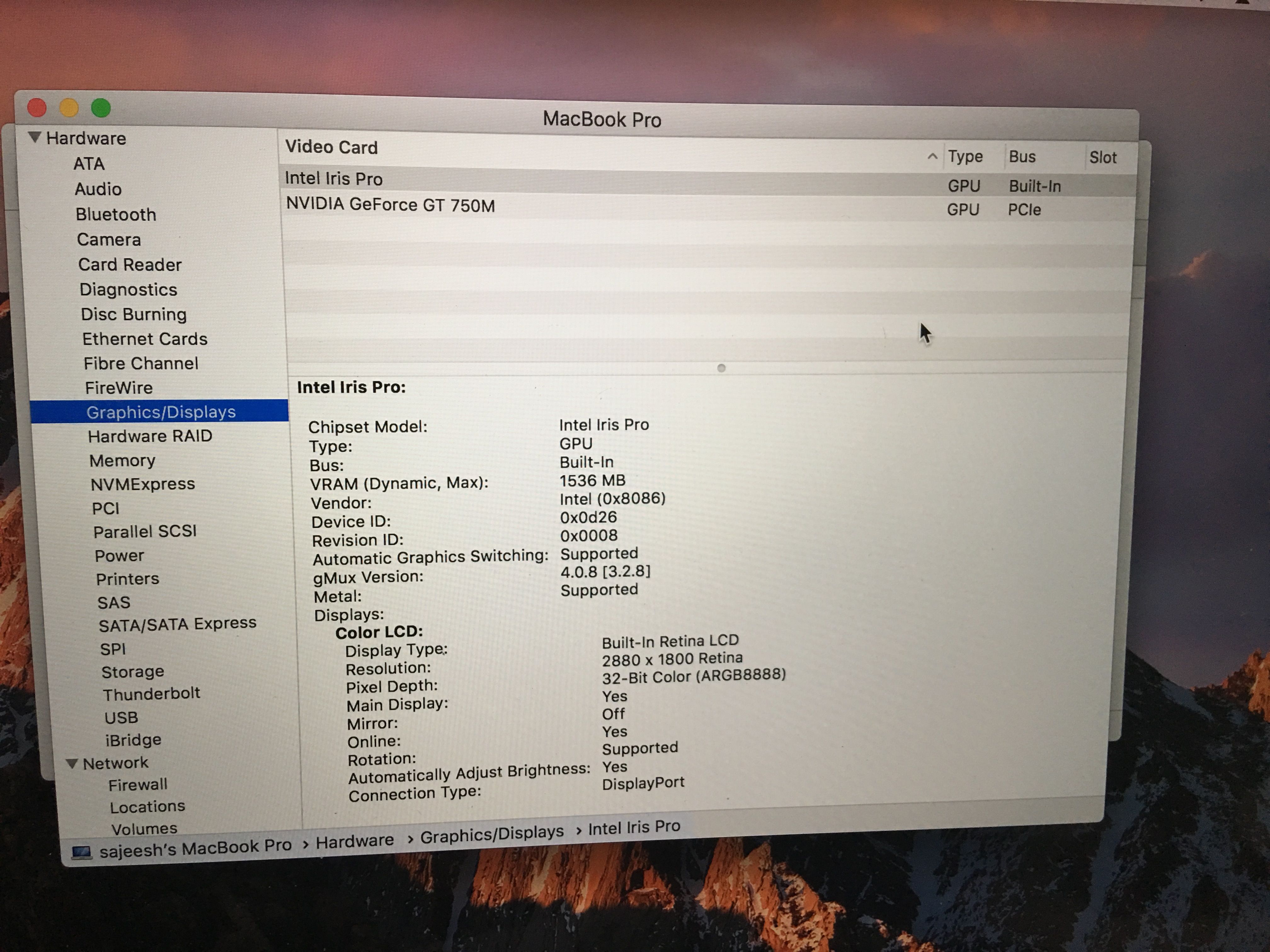The height and width of the screenshot is (952, 1270).
Task: Select NVIDIA GeForce GT 750M row
Action: click(x=708, y=207)
